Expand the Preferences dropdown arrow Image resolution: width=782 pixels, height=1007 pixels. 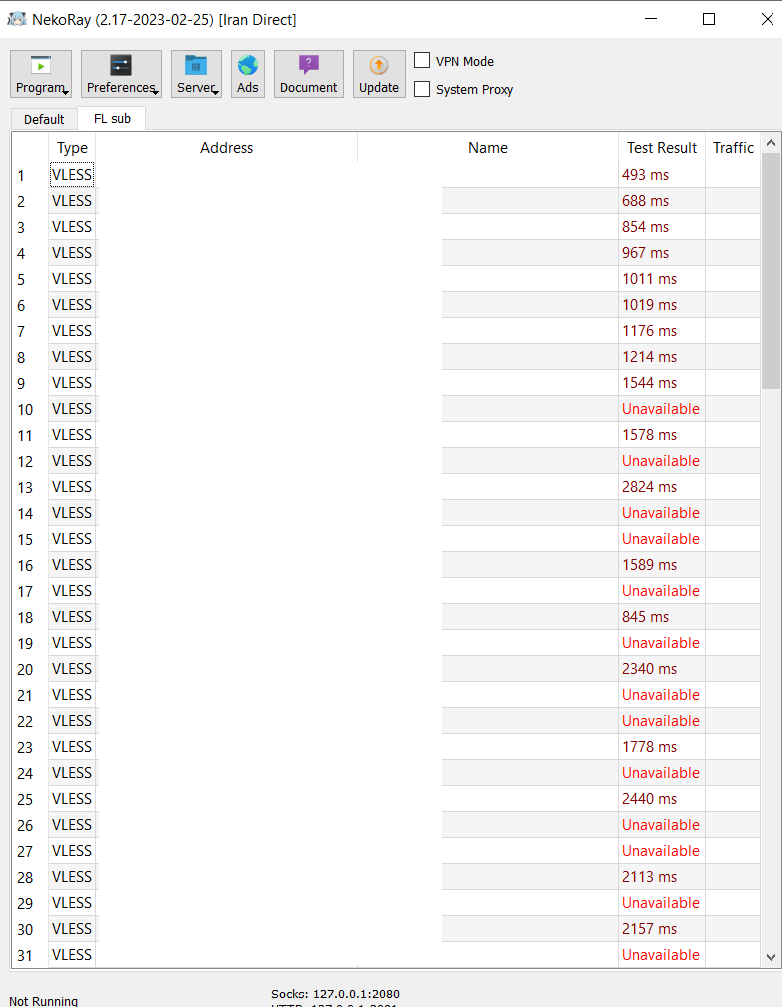pos(155,91)
